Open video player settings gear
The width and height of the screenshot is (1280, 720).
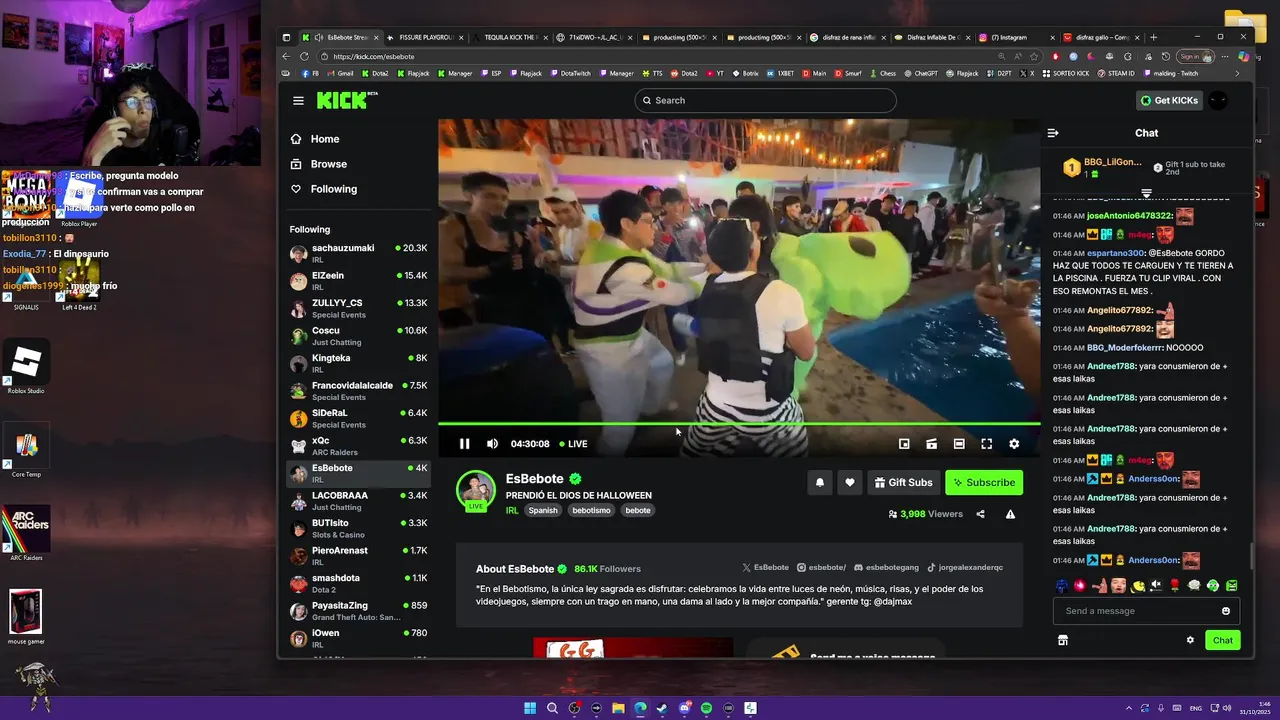(x=1014, y=444)
